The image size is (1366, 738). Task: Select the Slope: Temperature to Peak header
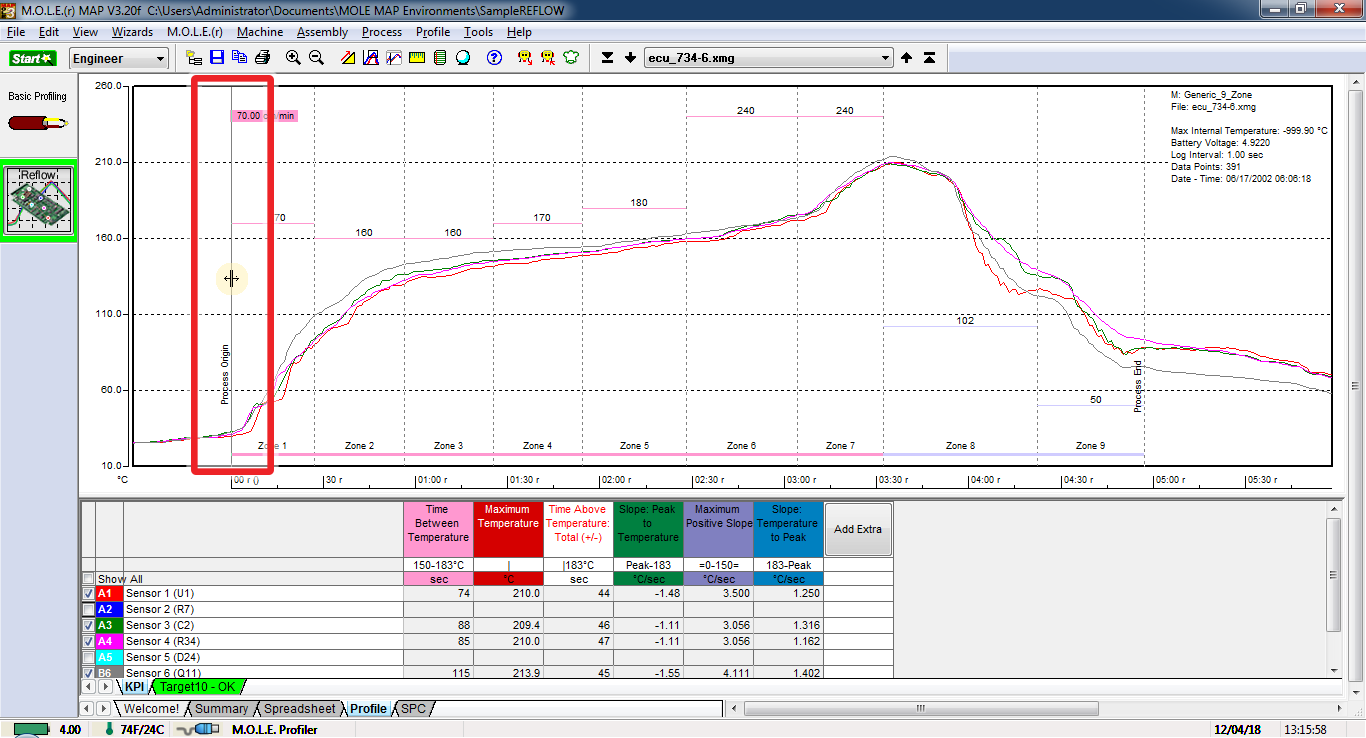tap(788, 529)
